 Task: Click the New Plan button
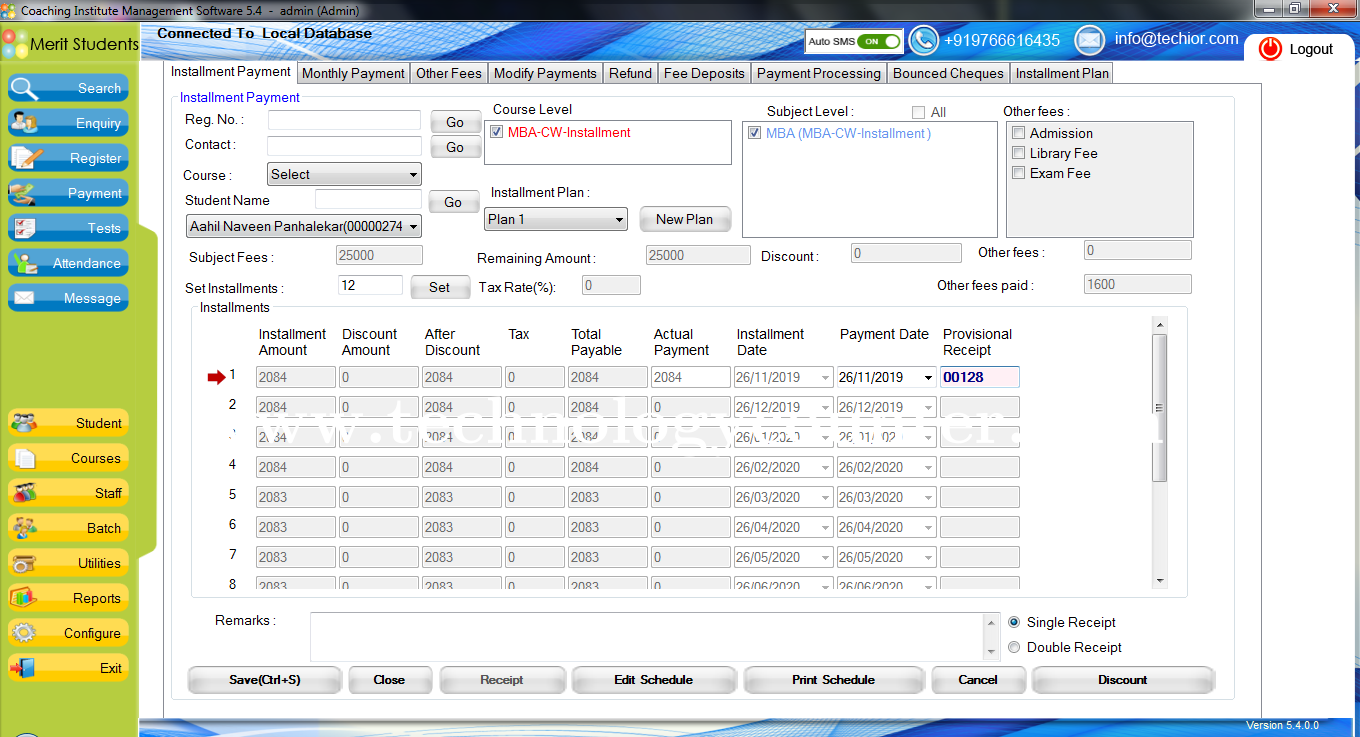click(x=685, y=219)
